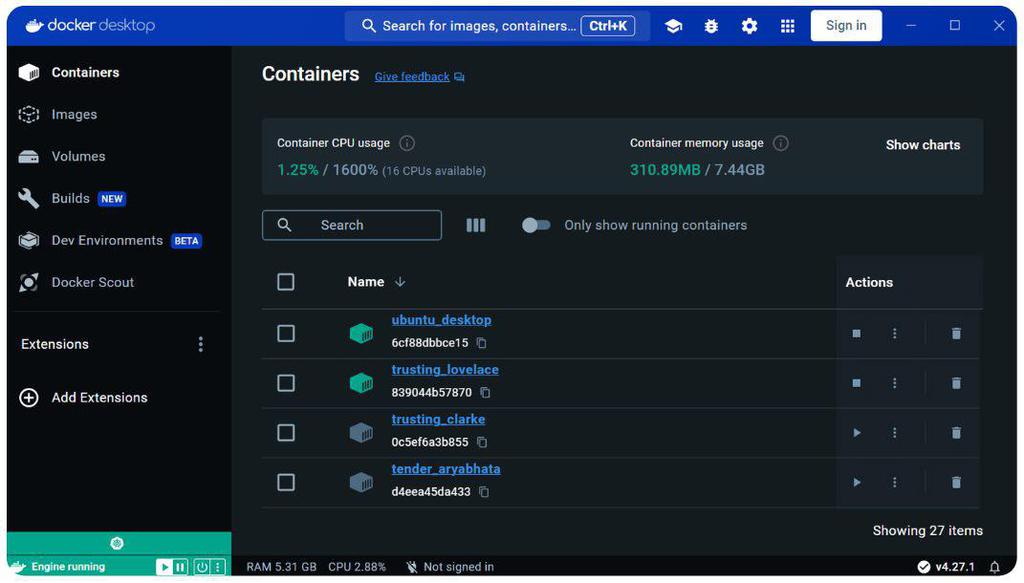Open the Extensions overflow menu
This screenshot has height=583, width=1024.
(x=200, y=343)
